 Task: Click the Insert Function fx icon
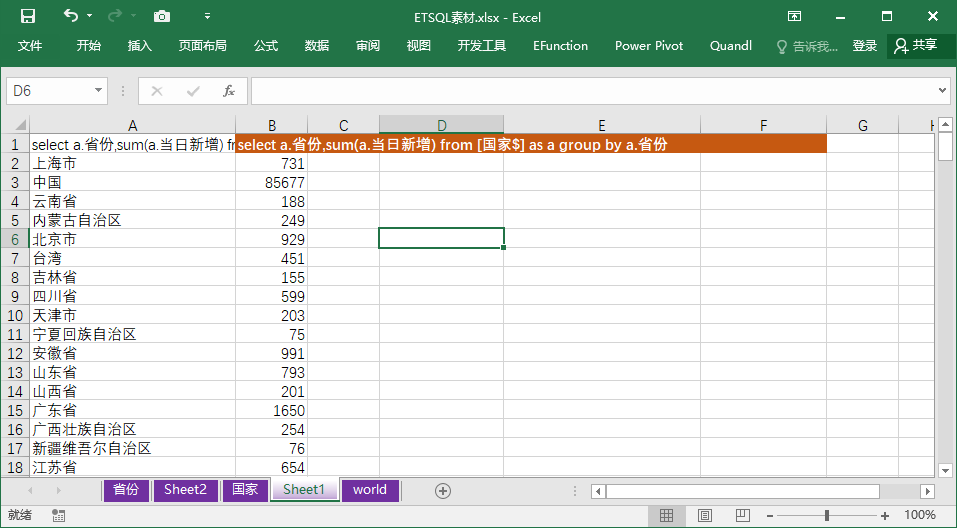click(x=229, y=91)
